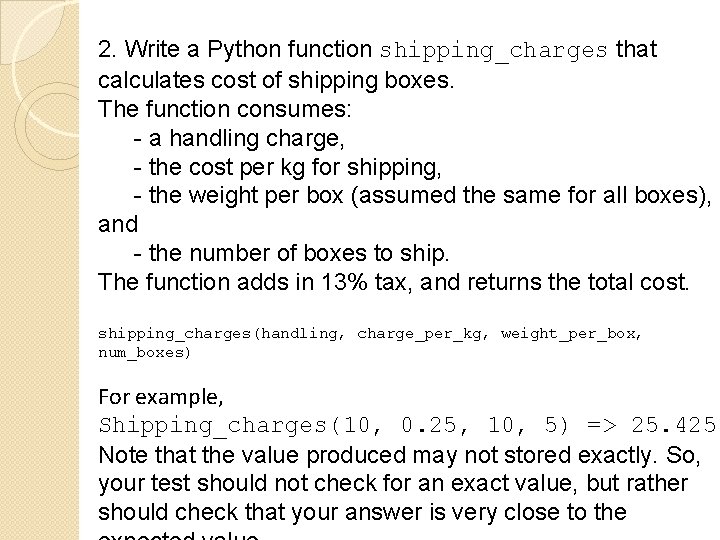This screenshot has height=540, width=720.
Task: Click the standalone word "and"
Action: click(118, 225)
